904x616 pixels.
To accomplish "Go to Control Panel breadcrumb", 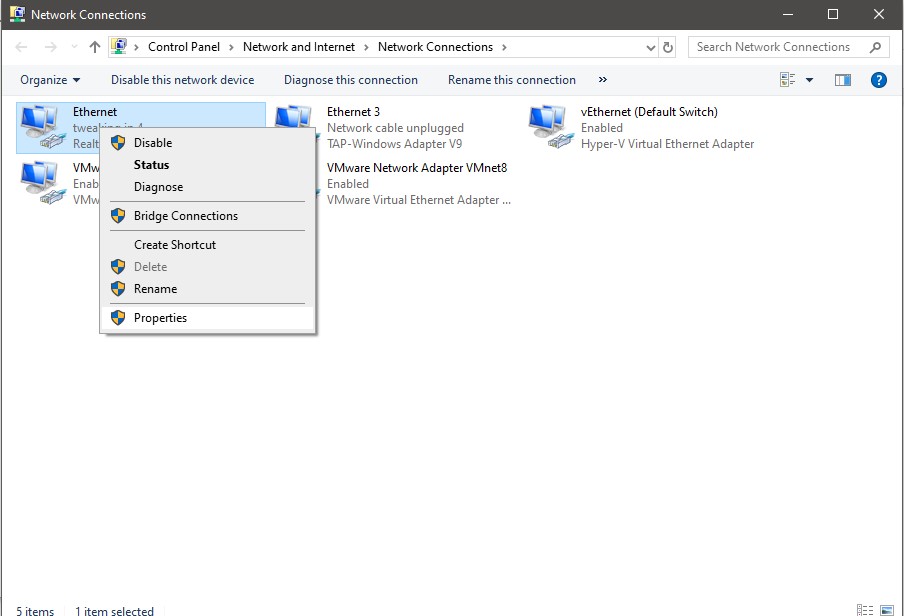I will click(x=184, y=47).
